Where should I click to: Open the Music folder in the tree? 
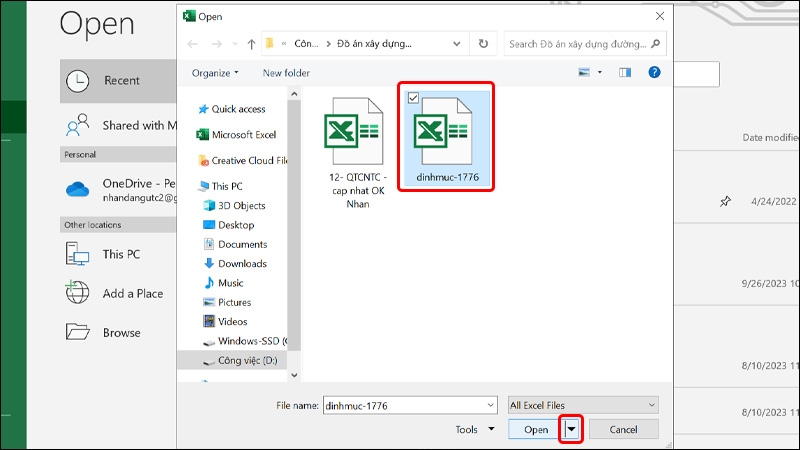click(223, 283)
